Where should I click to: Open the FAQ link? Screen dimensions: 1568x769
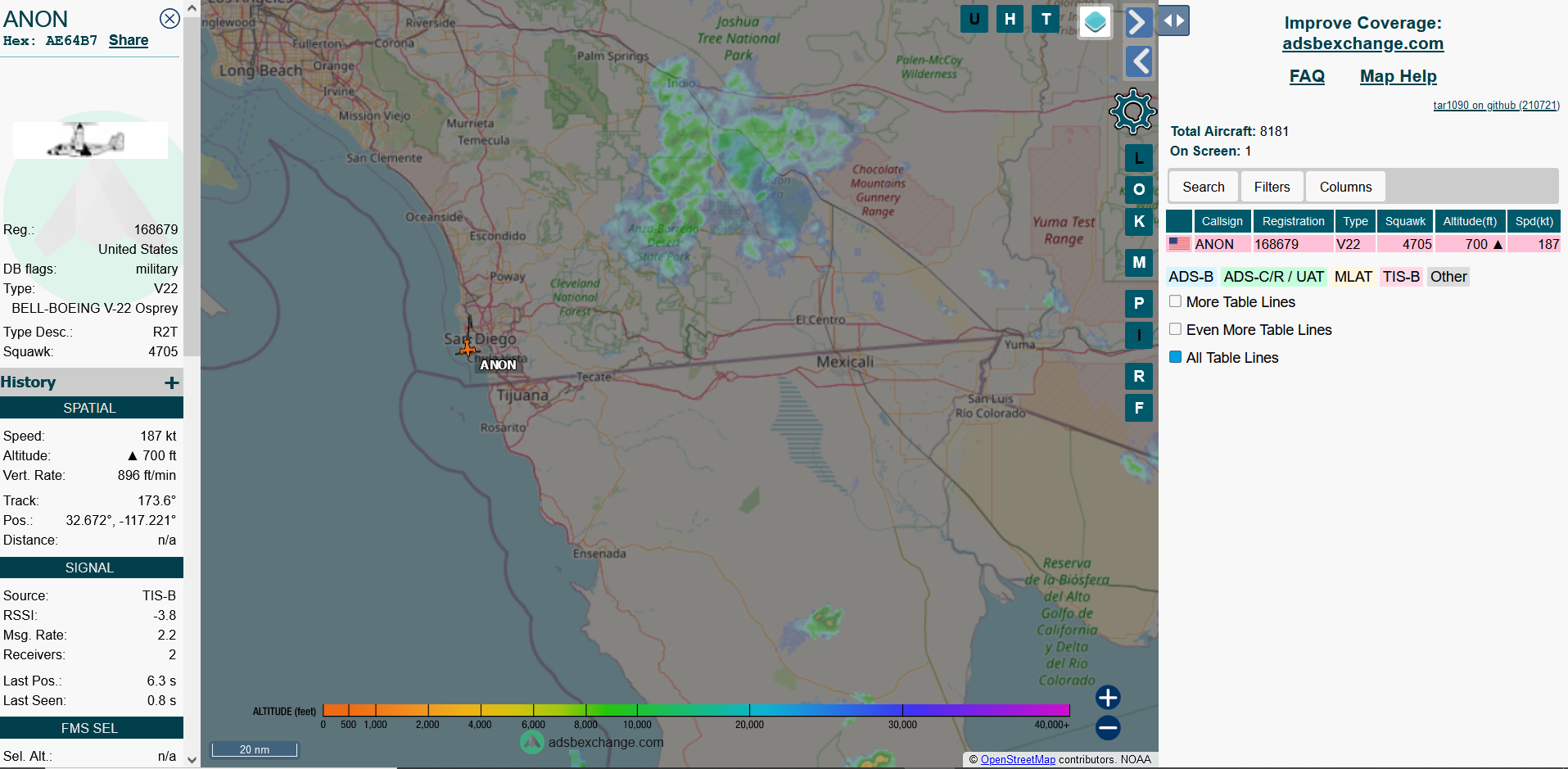[x=1307, y=76]
